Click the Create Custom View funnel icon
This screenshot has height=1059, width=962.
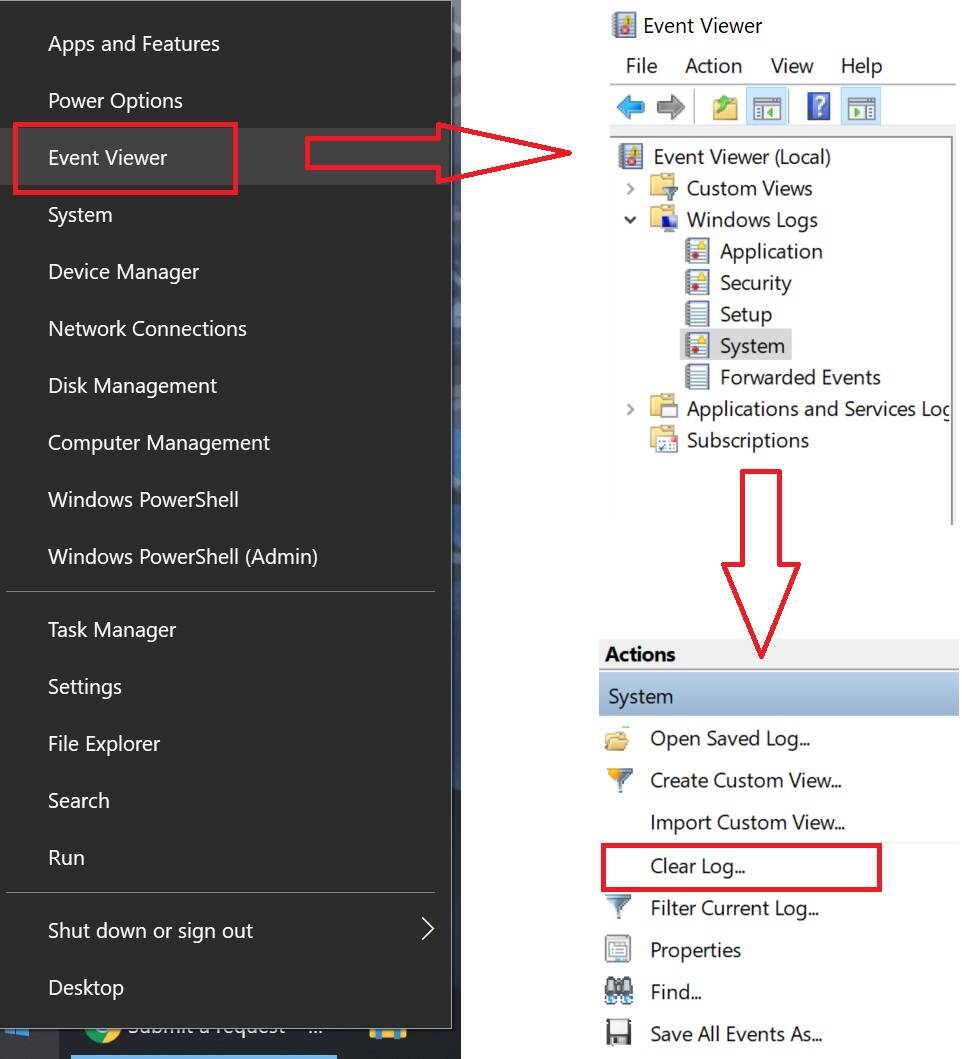[619, 780]
